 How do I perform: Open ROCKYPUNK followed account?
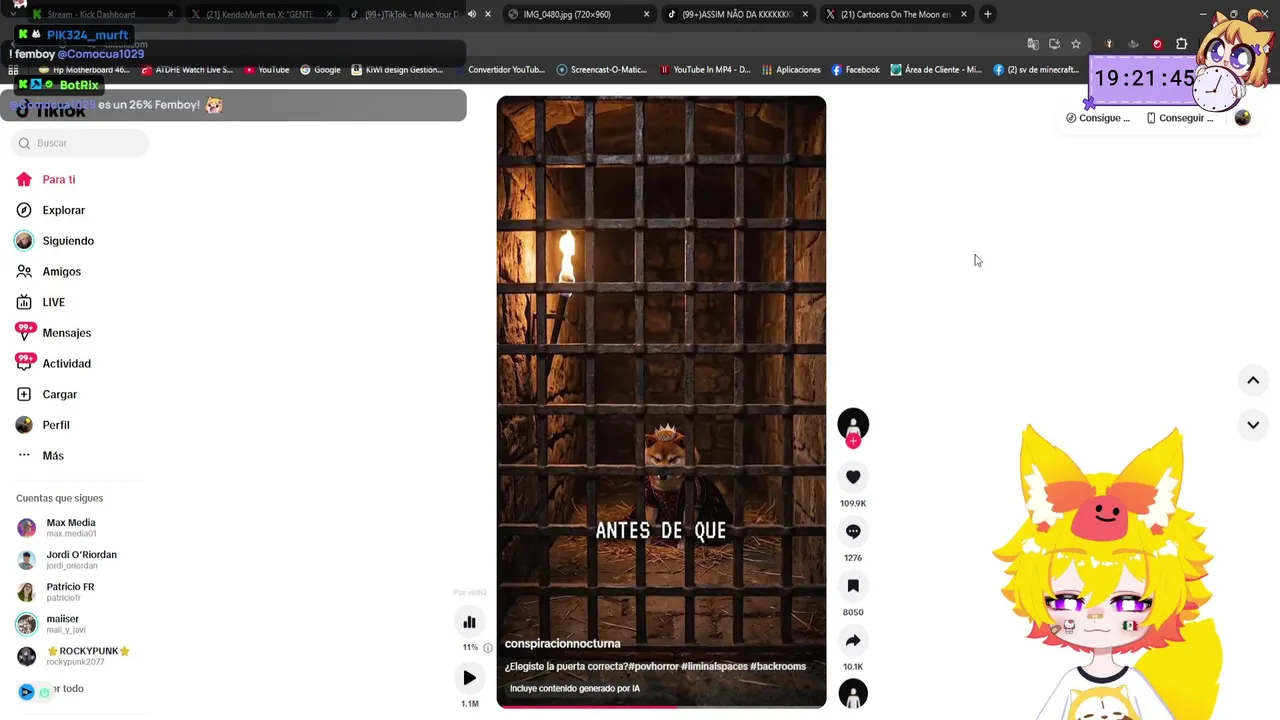[x=72, y=656]
